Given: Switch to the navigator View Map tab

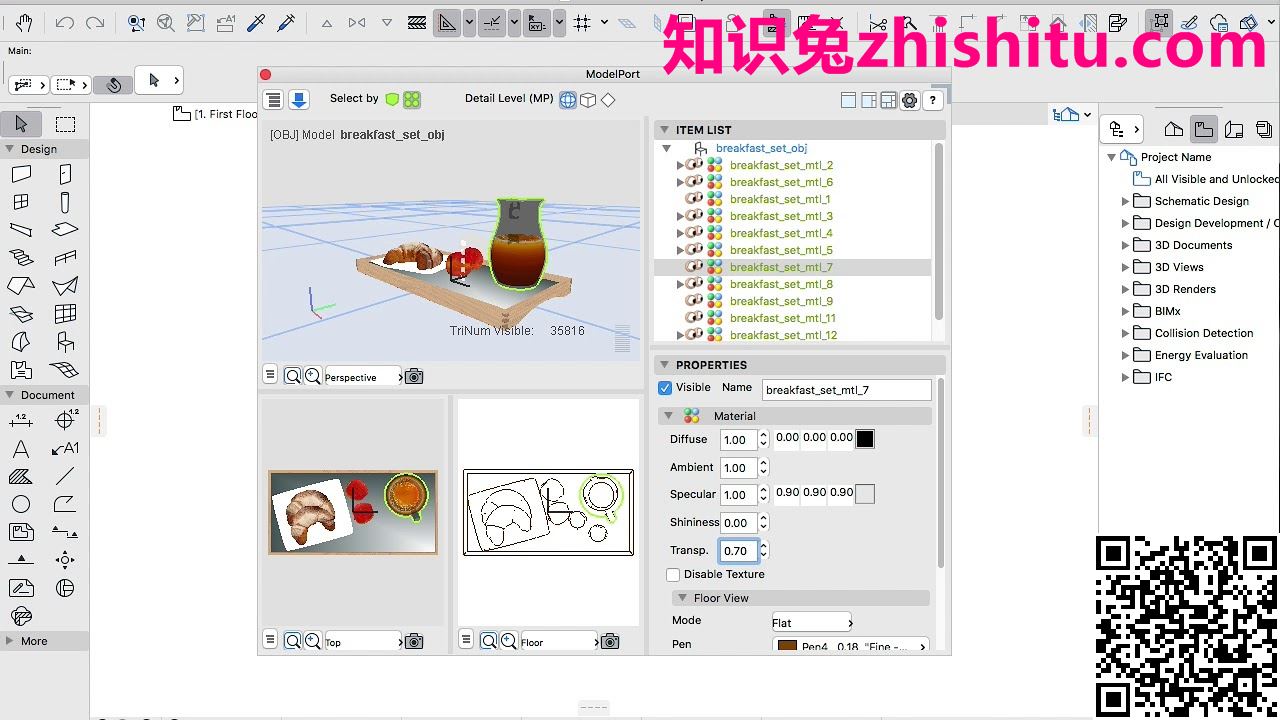Looking at the screenshot, I should coord(1204,129).
